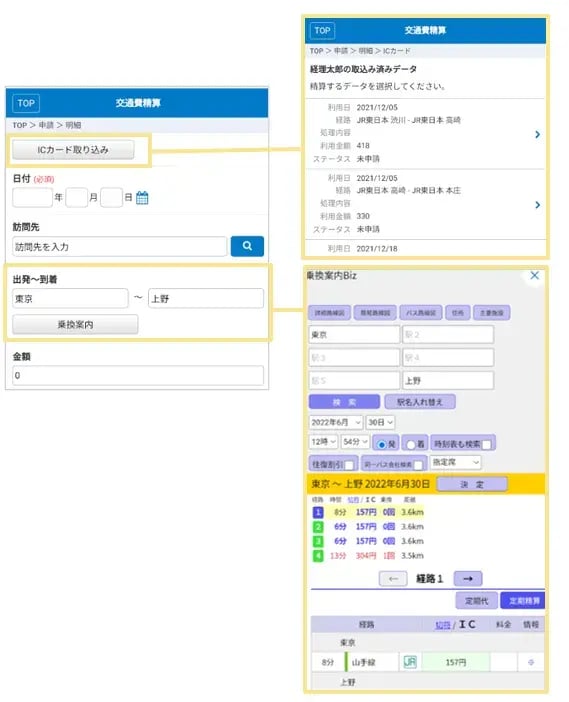Image resolution: width=569 pixels, height=702 pixels.
Task: Click the 訪問先を入力 text field
Action: click(x=120, y=247)
